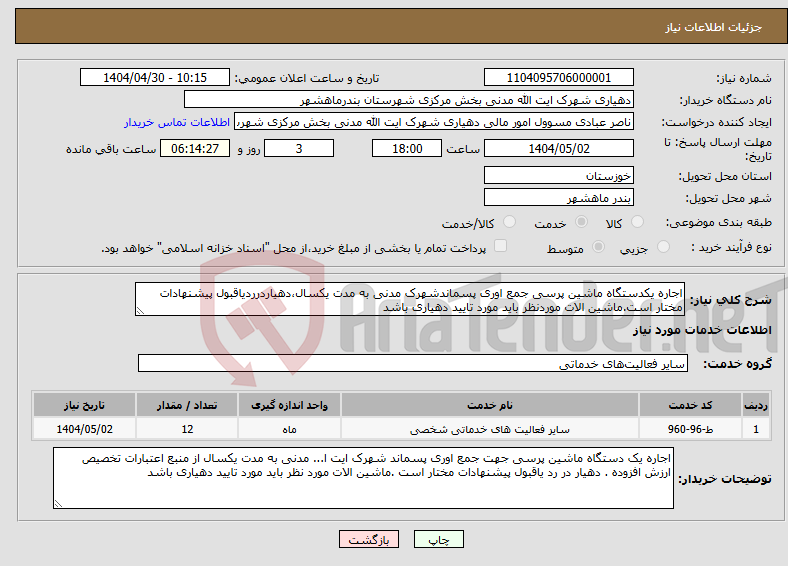Click the توضیحات خریدار text area

tap(363, 478)
